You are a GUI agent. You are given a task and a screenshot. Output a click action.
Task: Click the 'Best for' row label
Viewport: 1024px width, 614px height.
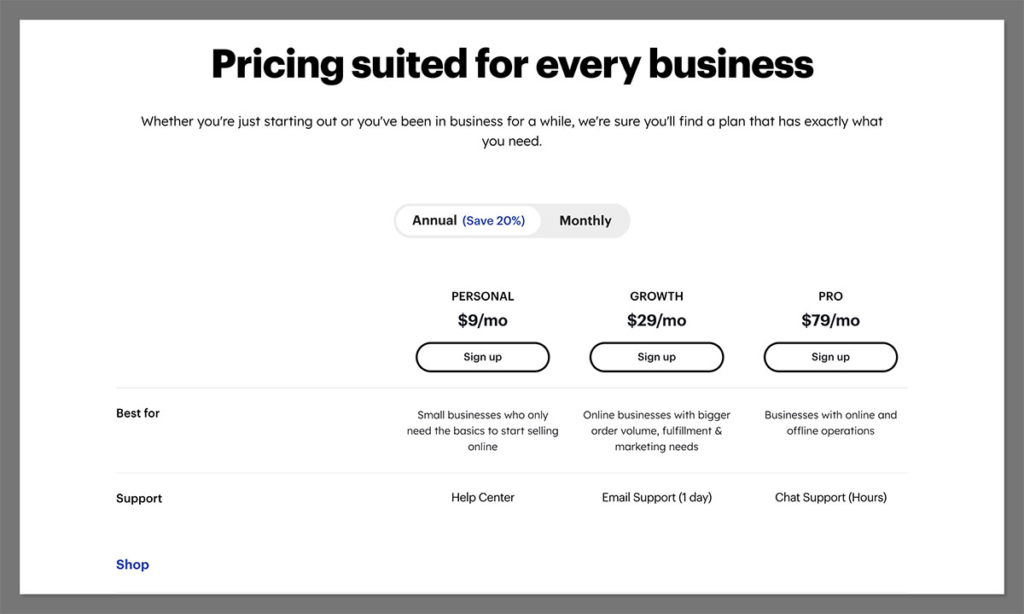(137, 413)
